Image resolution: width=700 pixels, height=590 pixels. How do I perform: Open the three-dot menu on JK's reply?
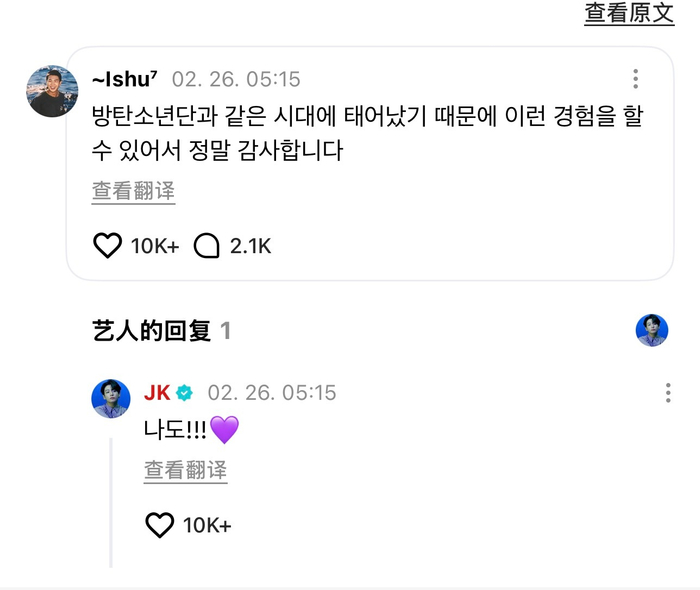[668, 393]
